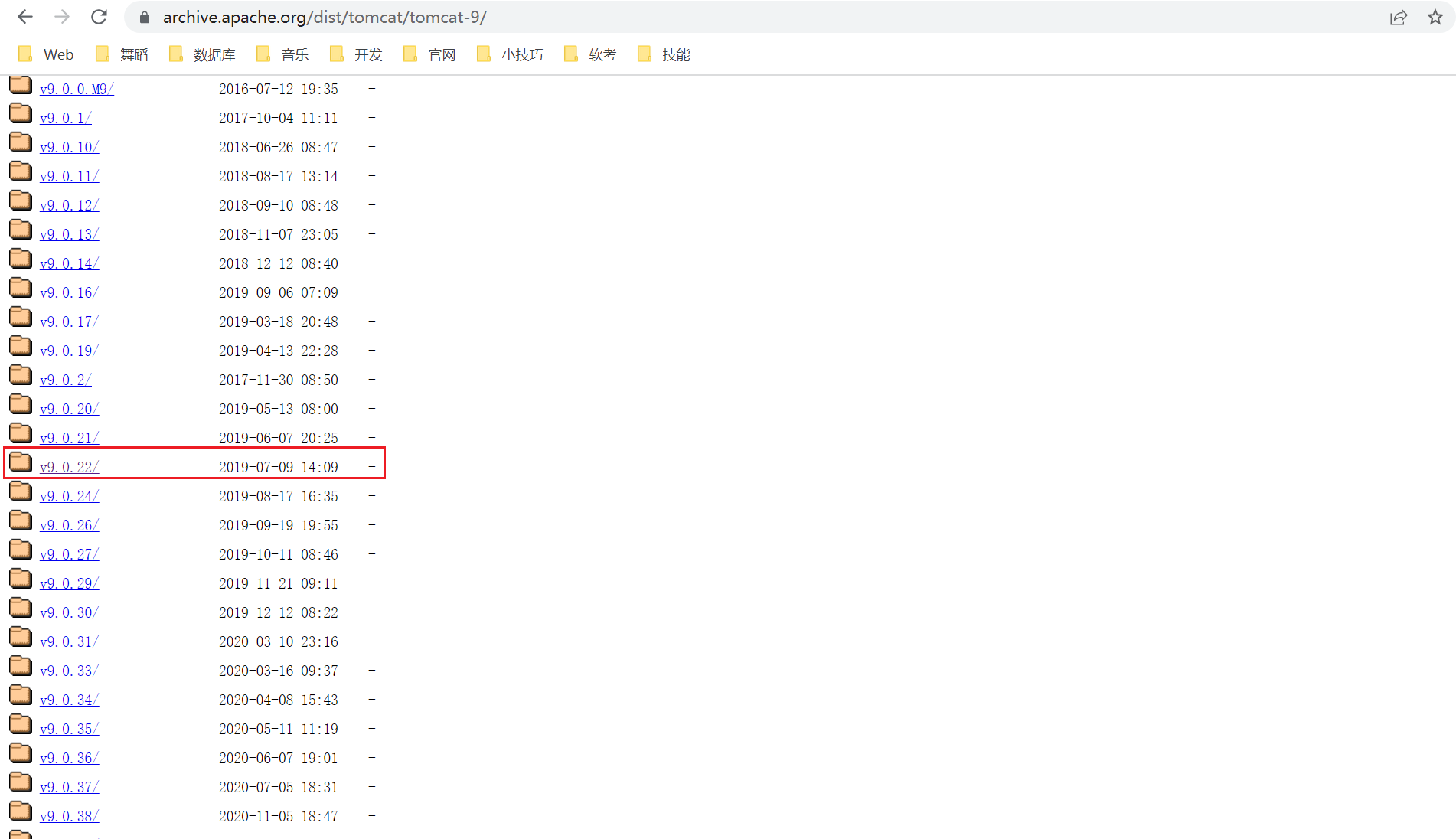Image resolution: width=1456 pixels, height=839 pixels.
Task: Click the date 2020-11-05 18:47
Action: coord(279,816)
